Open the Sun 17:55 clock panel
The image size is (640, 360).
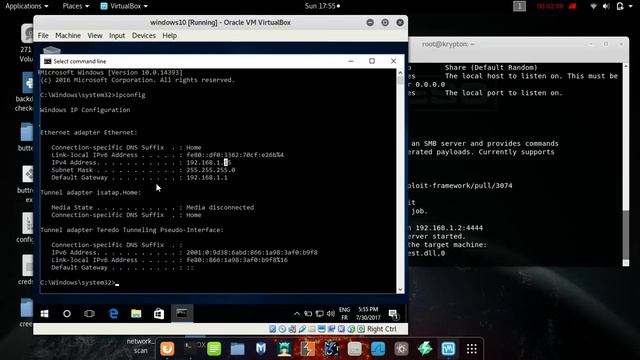coord(322,6)
